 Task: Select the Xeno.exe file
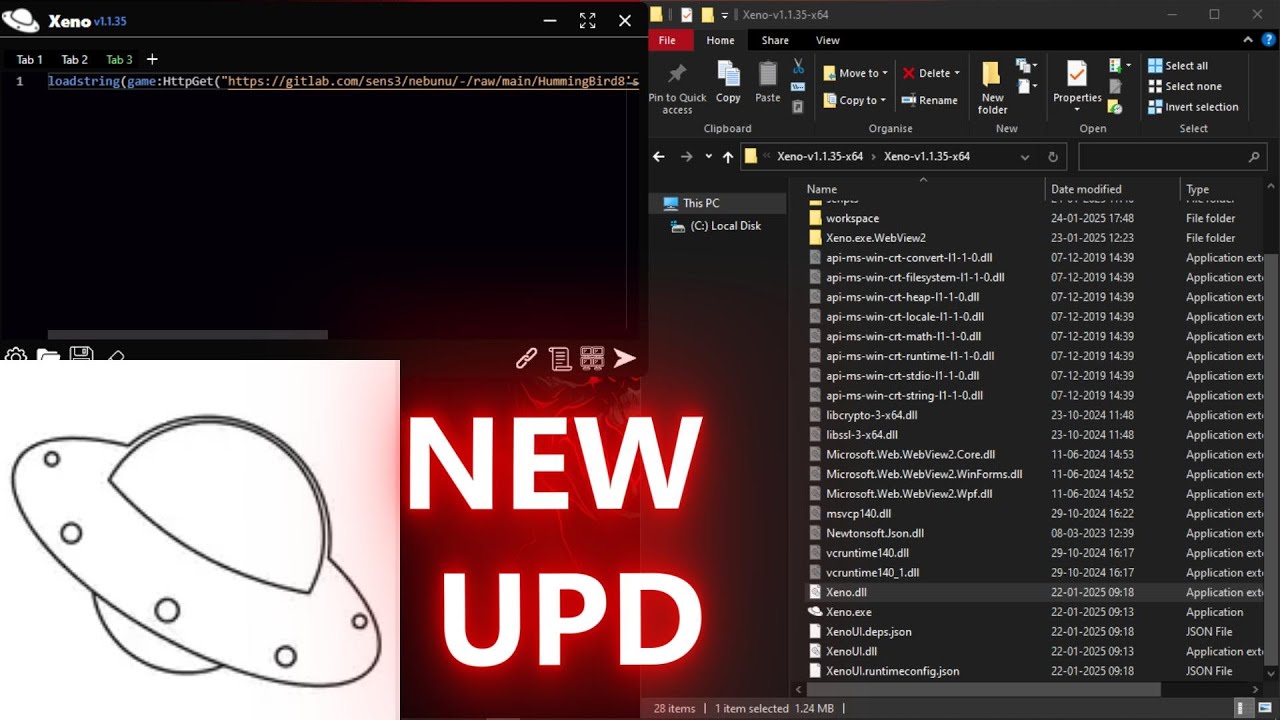click(x=849, y=612)
